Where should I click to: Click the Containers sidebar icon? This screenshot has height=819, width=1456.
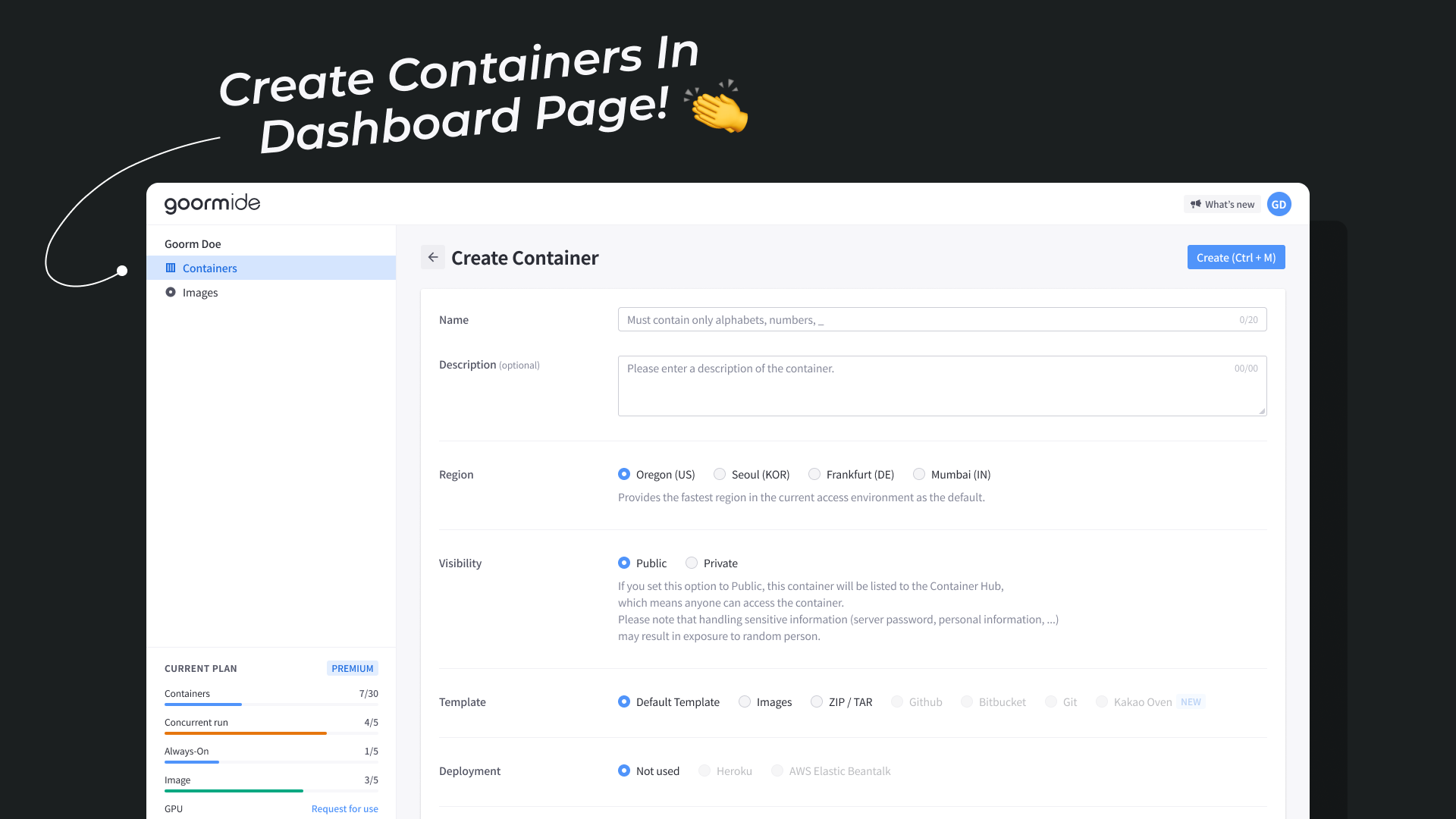coord(171,268)
